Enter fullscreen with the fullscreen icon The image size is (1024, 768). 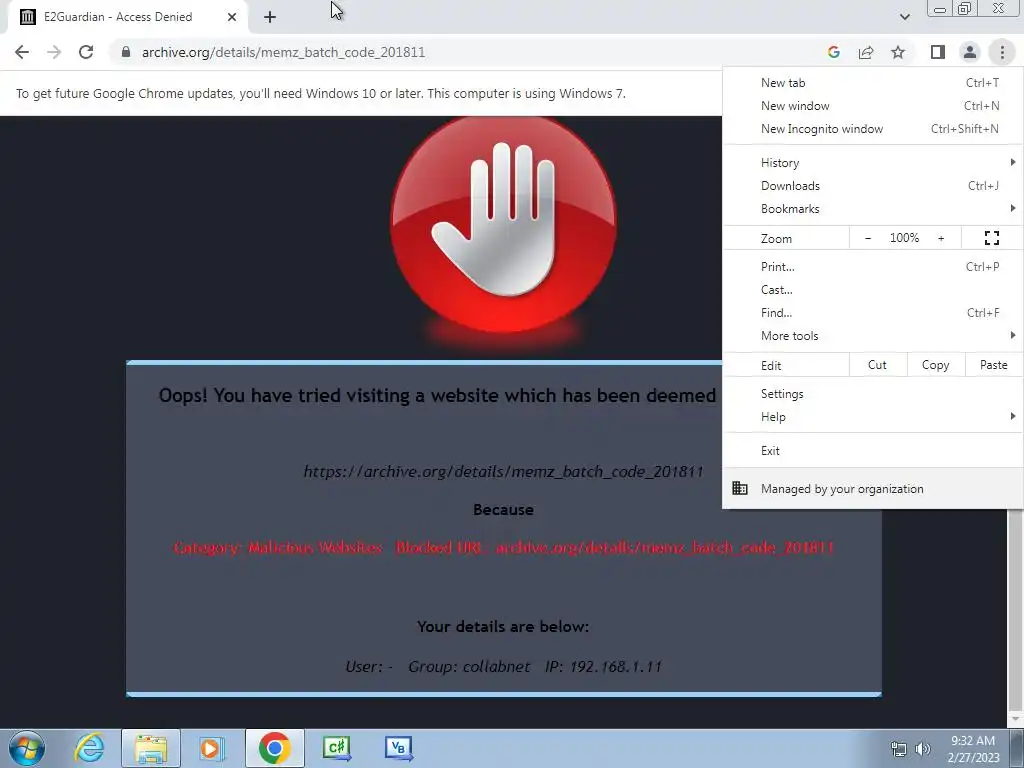(x=991, y=238)
